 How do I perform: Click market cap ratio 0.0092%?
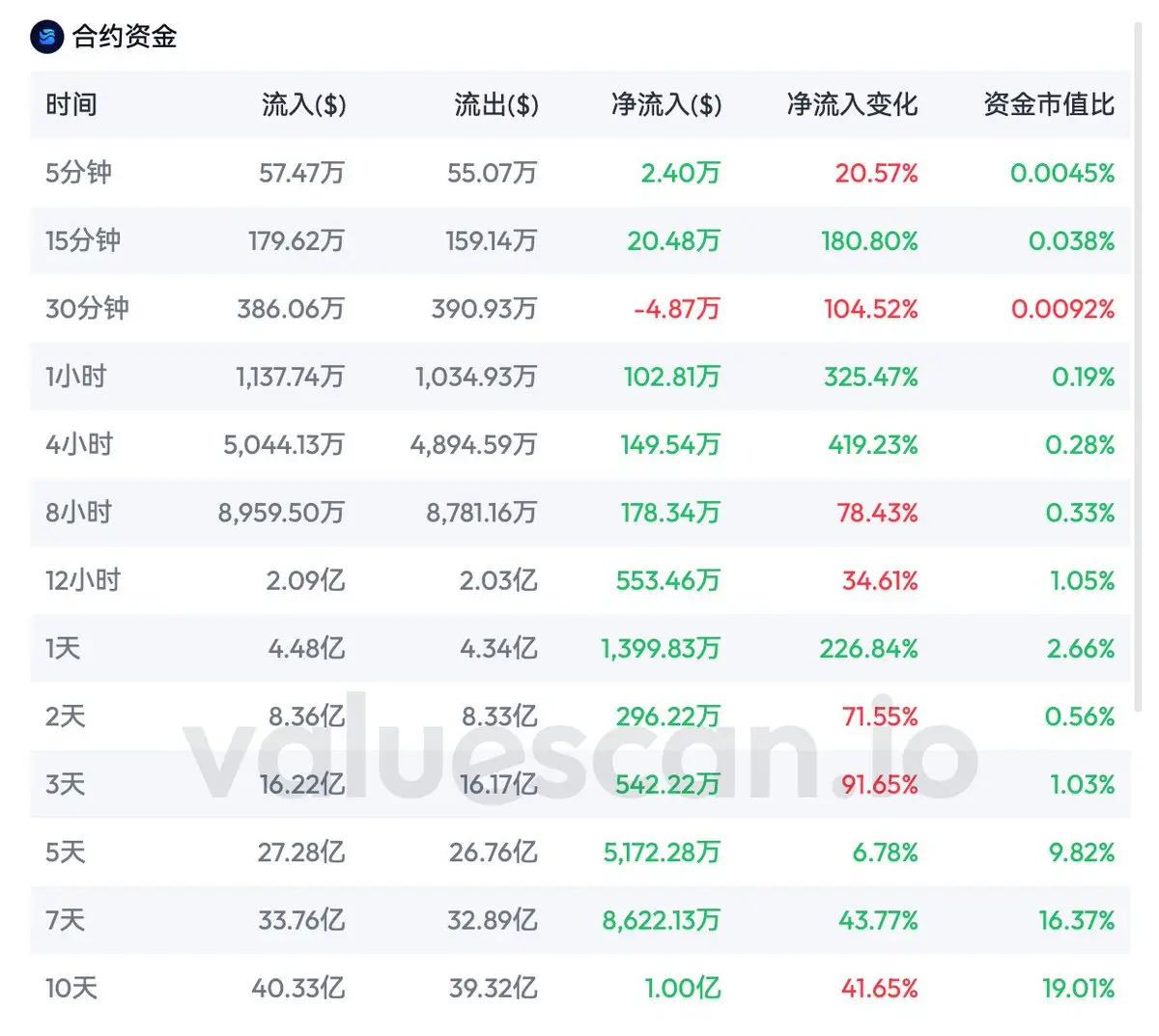pos(1062,309)
